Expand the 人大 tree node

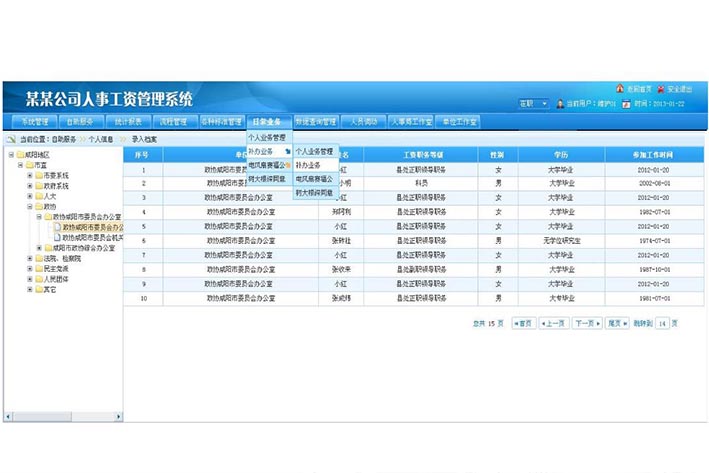click(30, 196)
